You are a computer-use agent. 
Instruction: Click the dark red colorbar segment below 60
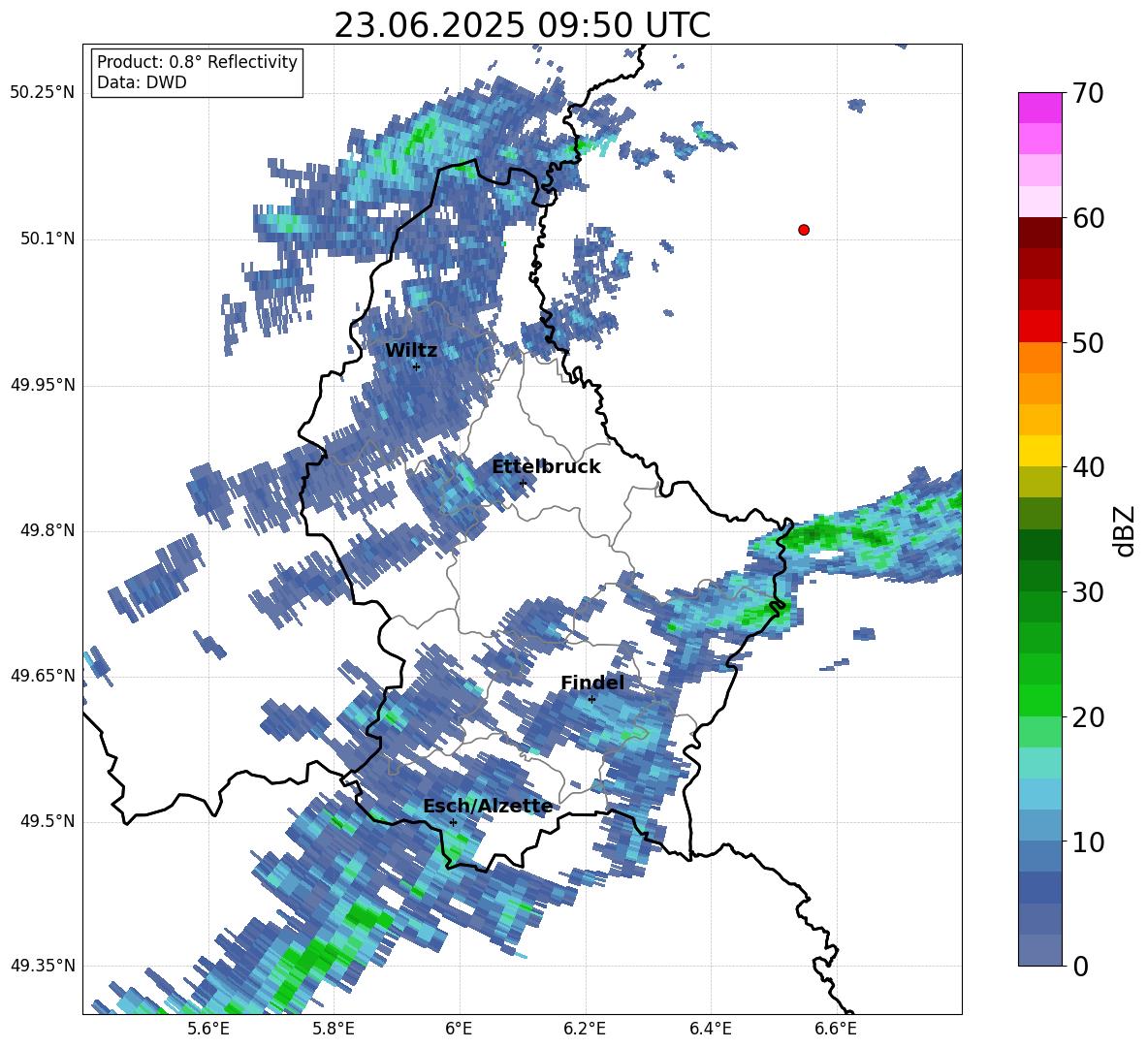tap(1039, 233)
